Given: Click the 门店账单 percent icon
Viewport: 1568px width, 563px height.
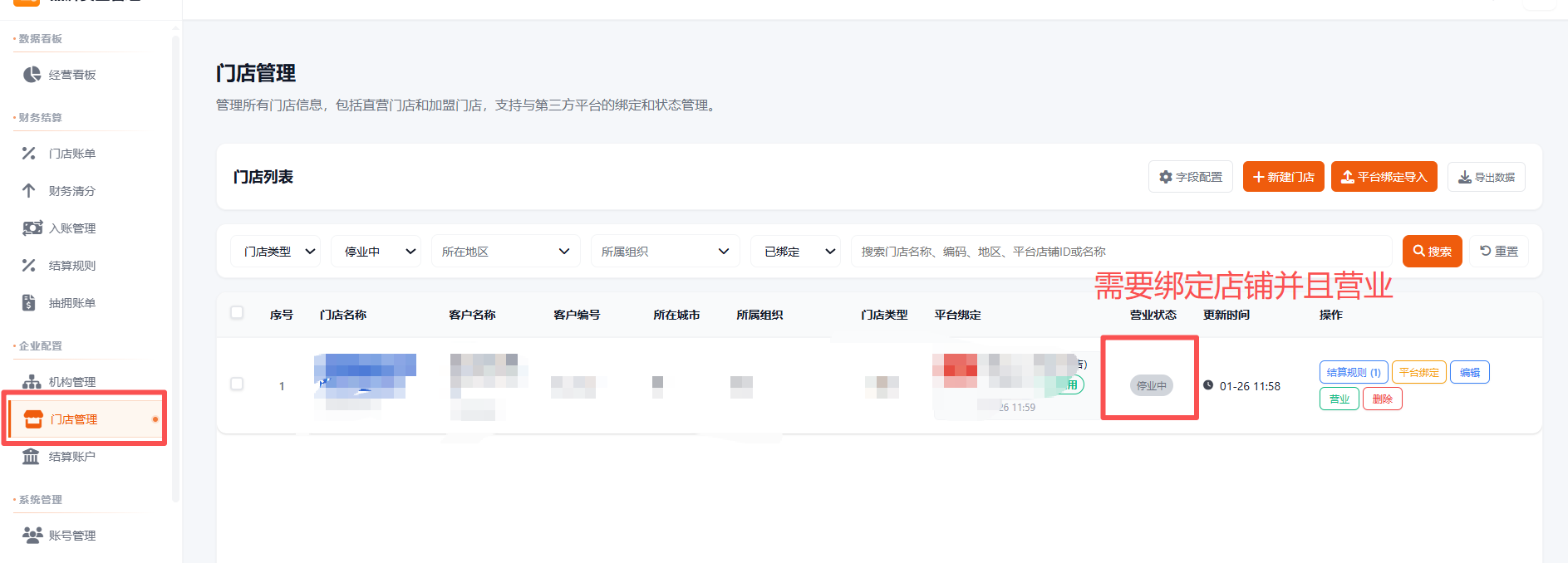Looking at the screenshot, I should click(x=29, y=154).
